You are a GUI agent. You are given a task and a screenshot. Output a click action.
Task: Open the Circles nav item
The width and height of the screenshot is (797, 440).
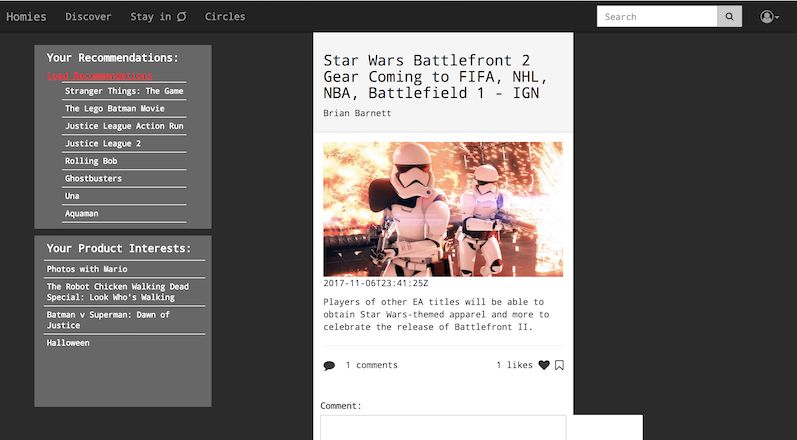point(225,17)
